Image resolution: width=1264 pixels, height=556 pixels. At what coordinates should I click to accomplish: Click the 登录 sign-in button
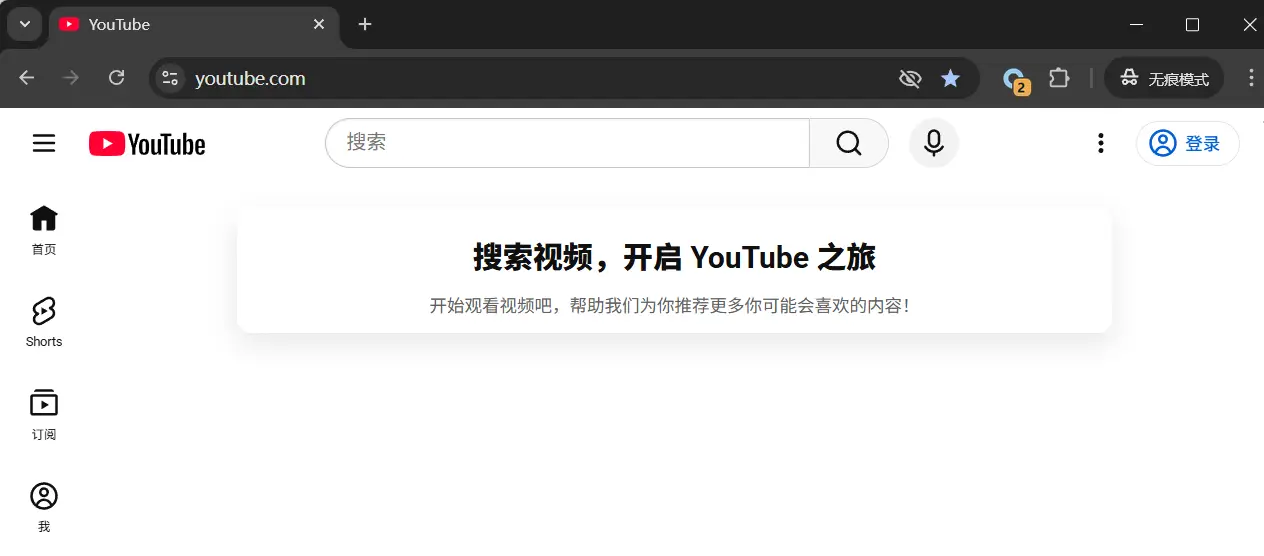pos(1187,143)
